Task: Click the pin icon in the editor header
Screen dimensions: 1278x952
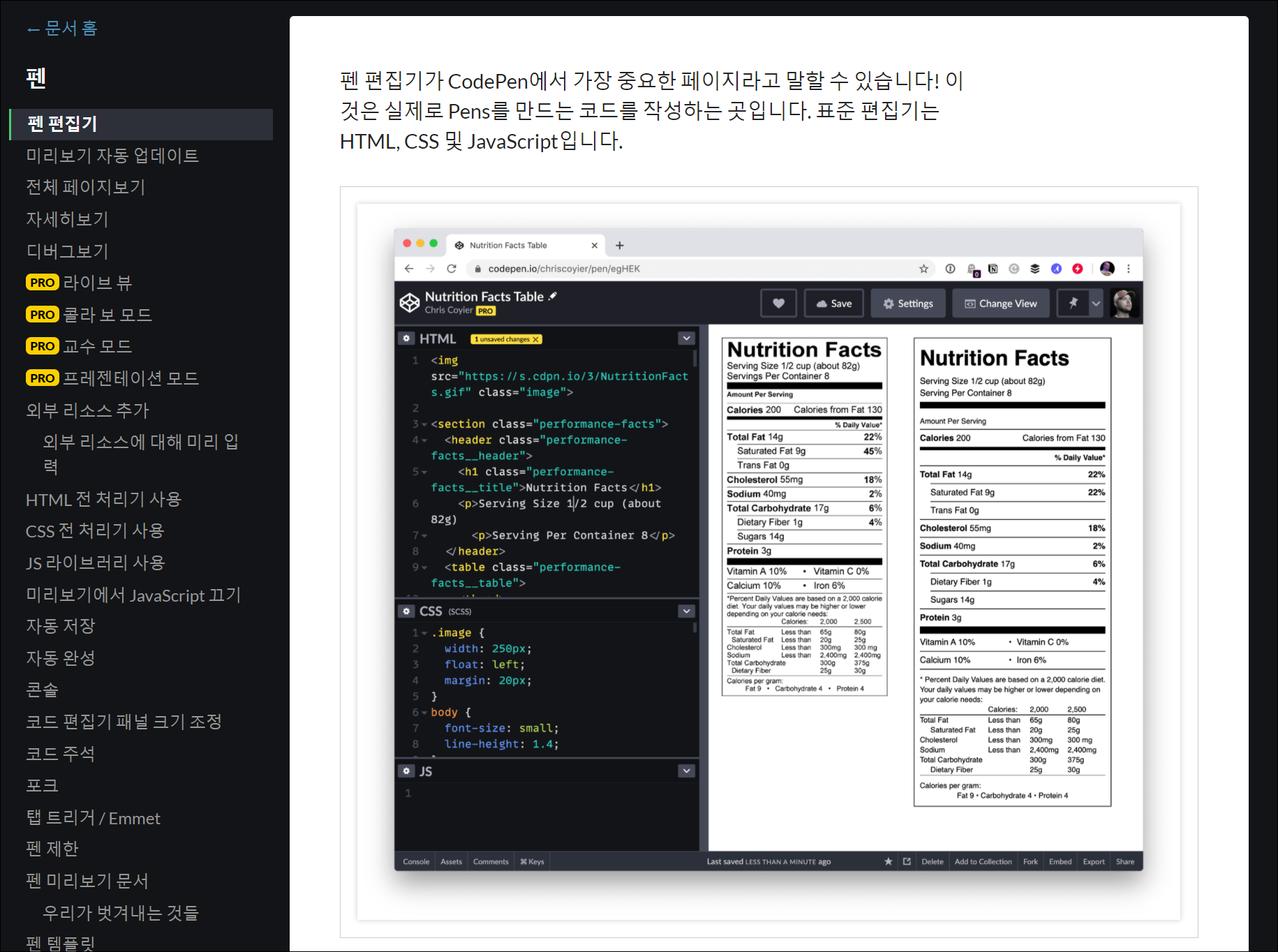Action: (1073, 304)
